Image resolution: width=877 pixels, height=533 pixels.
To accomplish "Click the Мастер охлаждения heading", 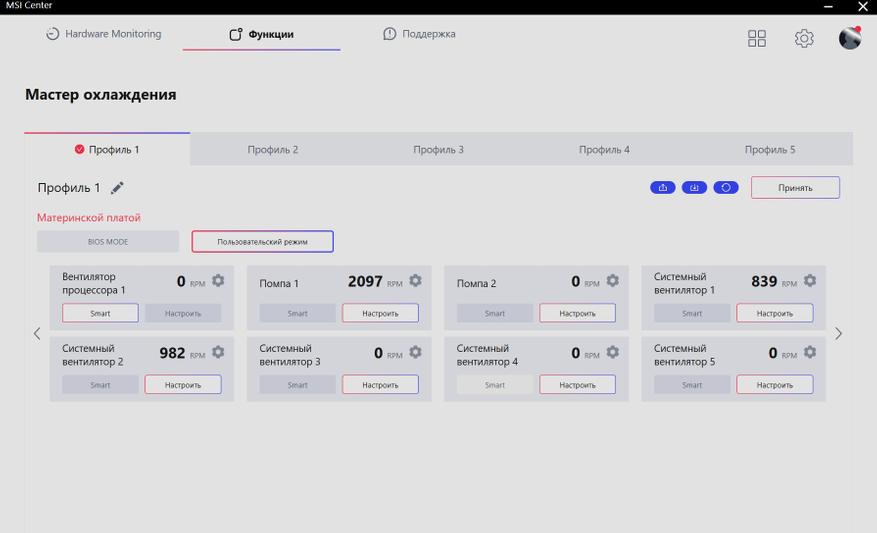I will tap(101, 95).
